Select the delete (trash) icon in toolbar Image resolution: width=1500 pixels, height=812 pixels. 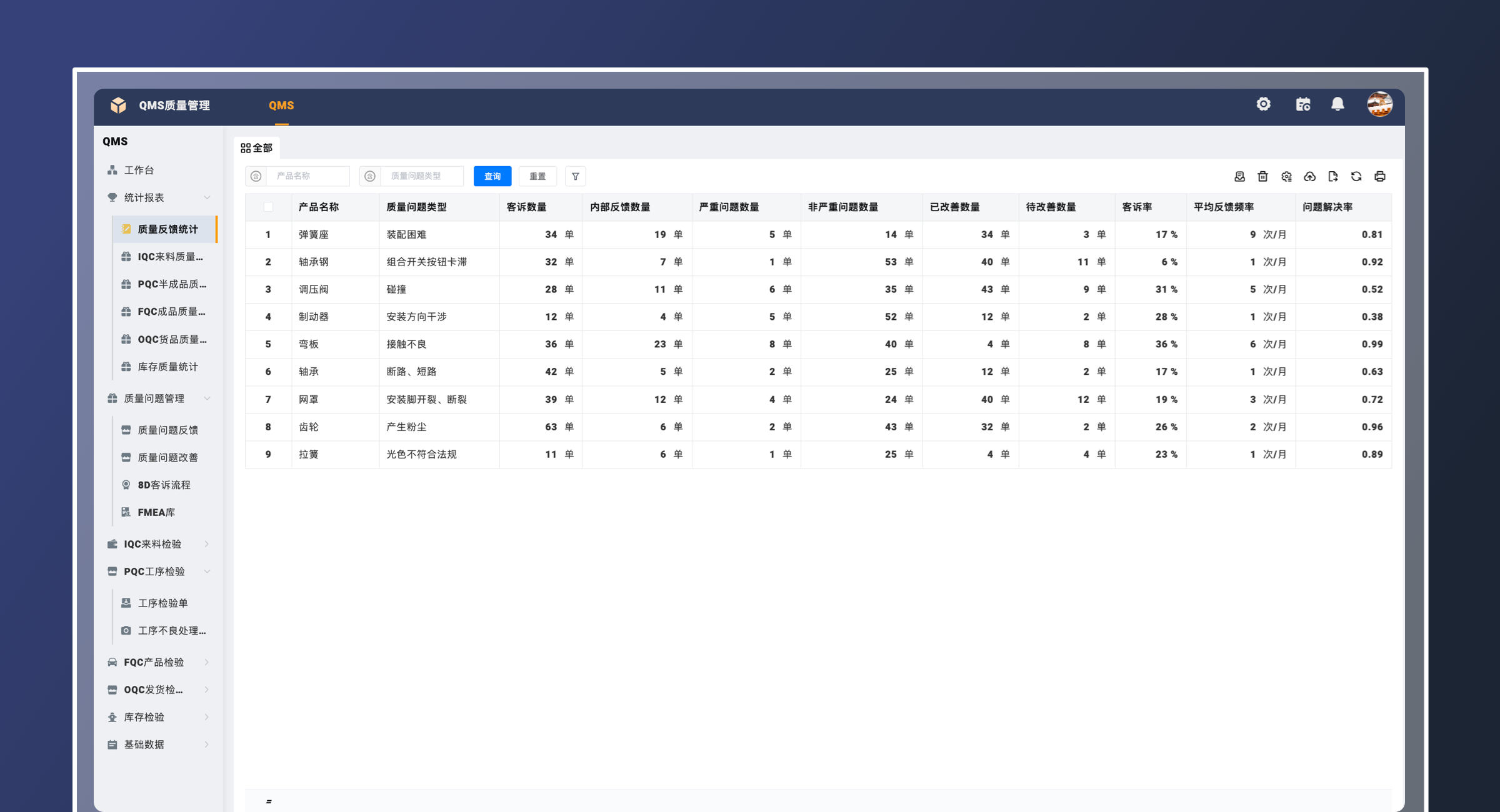1262,177
